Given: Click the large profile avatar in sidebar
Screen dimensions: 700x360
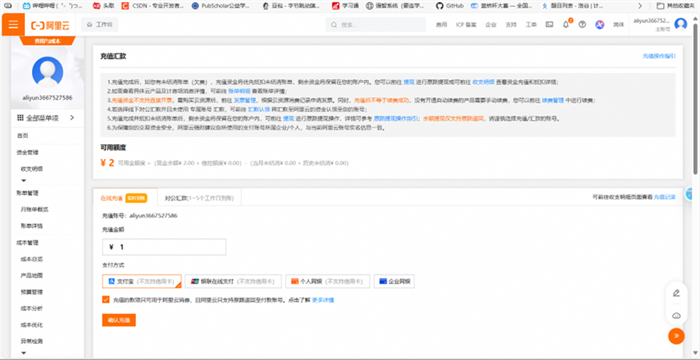Looking at the screenshot, I should coord(48,72).
